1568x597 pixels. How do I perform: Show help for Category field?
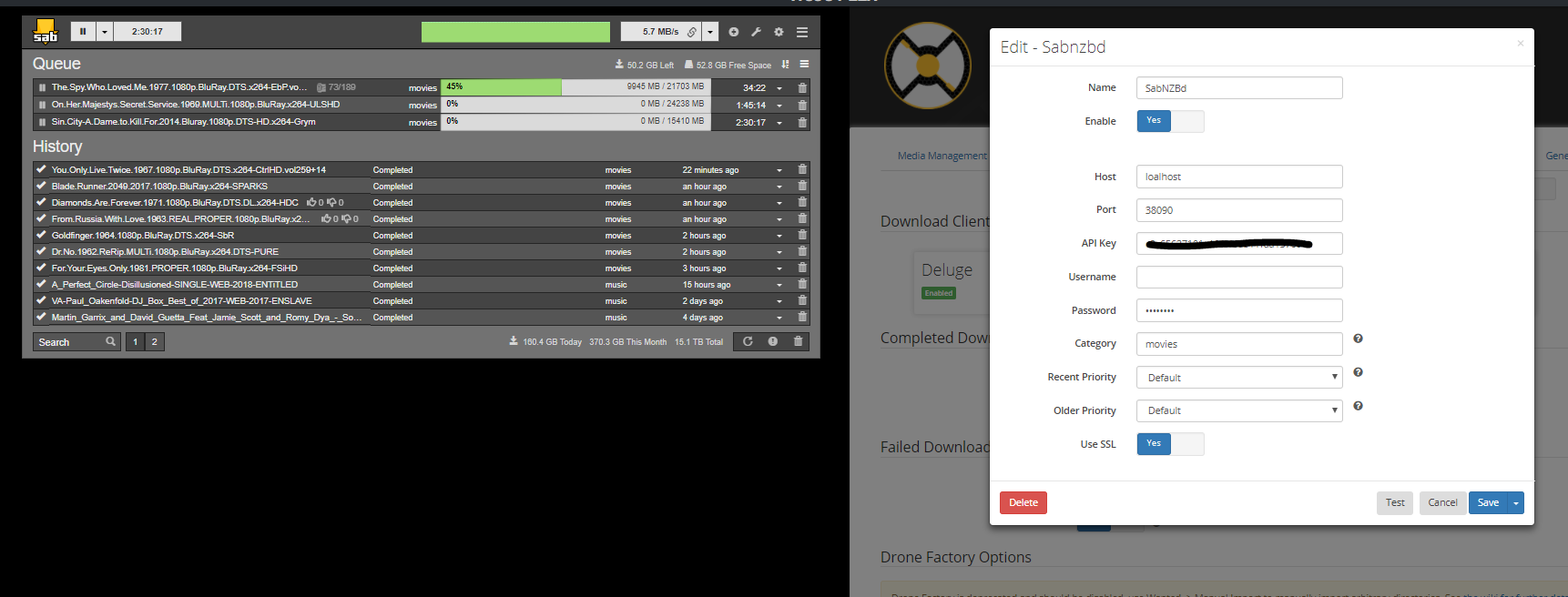coord(1358,339)
